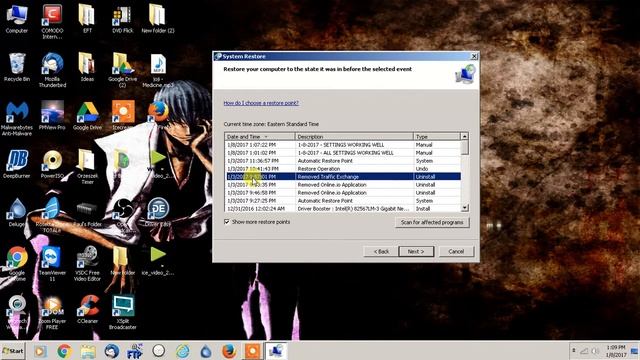Click the System Restore taskbar button
The image size is (640, 360).
click(x=276, y=351)
